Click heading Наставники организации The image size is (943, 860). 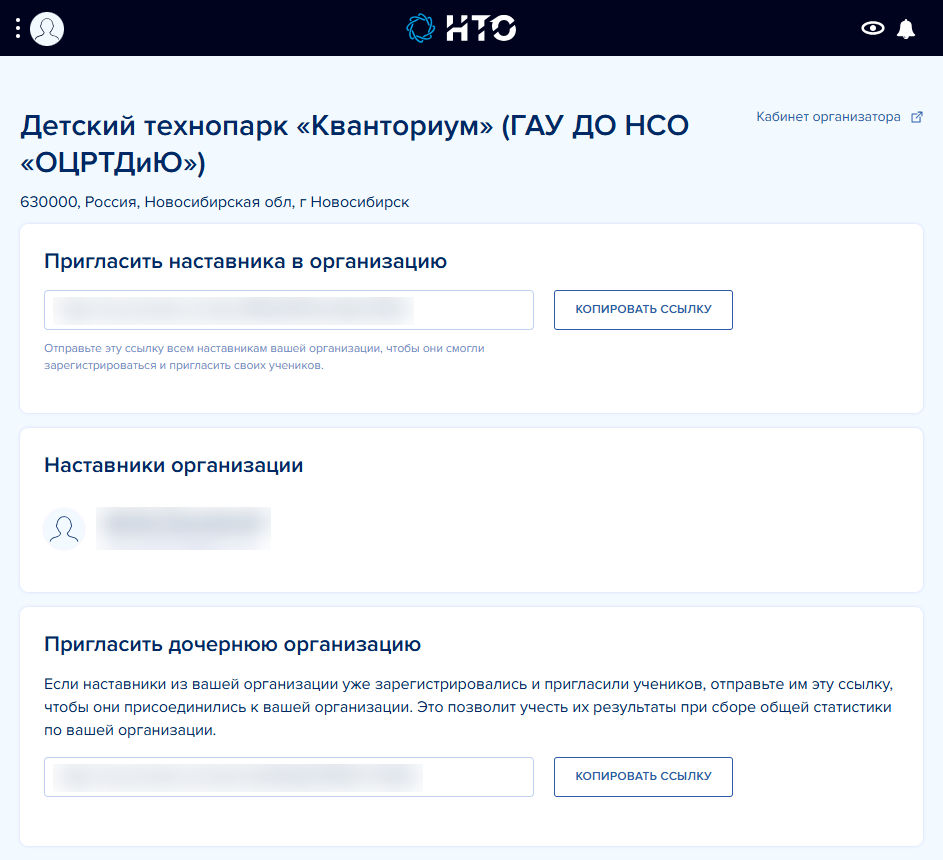coord(174,465)
